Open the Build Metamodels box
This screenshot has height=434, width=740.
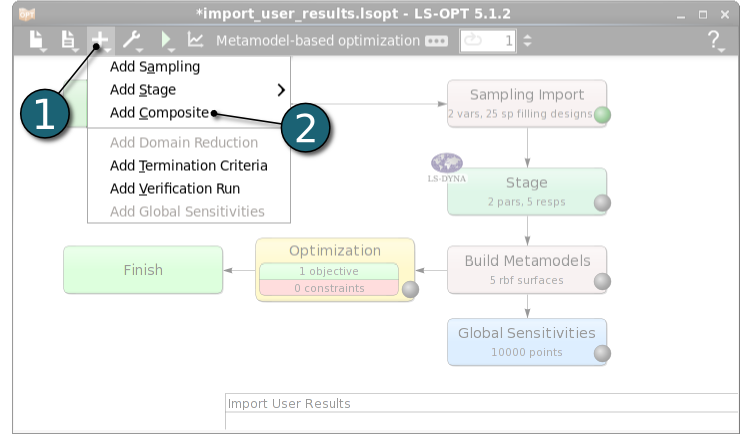tap(527, 269)
